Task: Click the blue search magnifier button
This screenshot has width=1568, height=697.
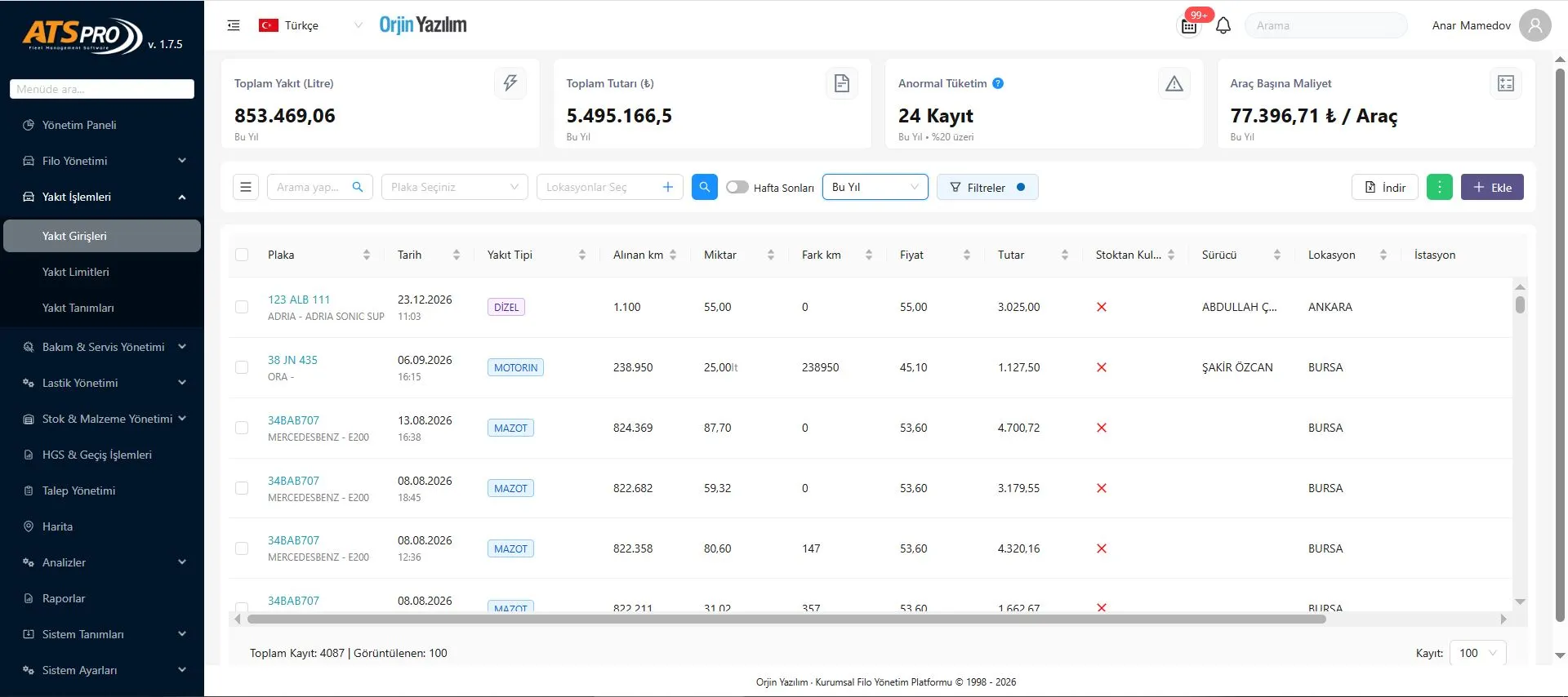Action: pyautogui.click(x=704, y=187)
